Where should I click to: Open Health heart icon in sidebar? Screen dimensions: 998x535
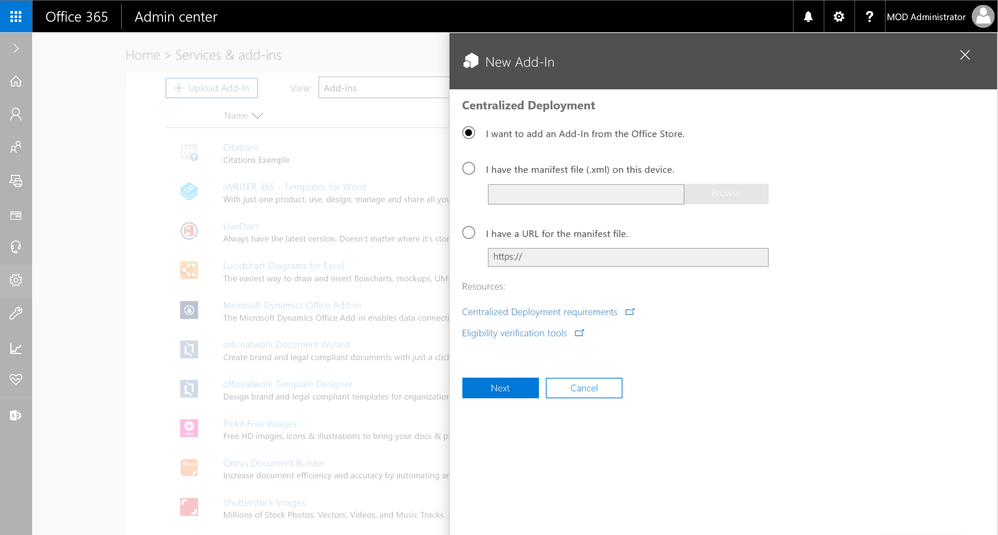(x=16, y=379)
